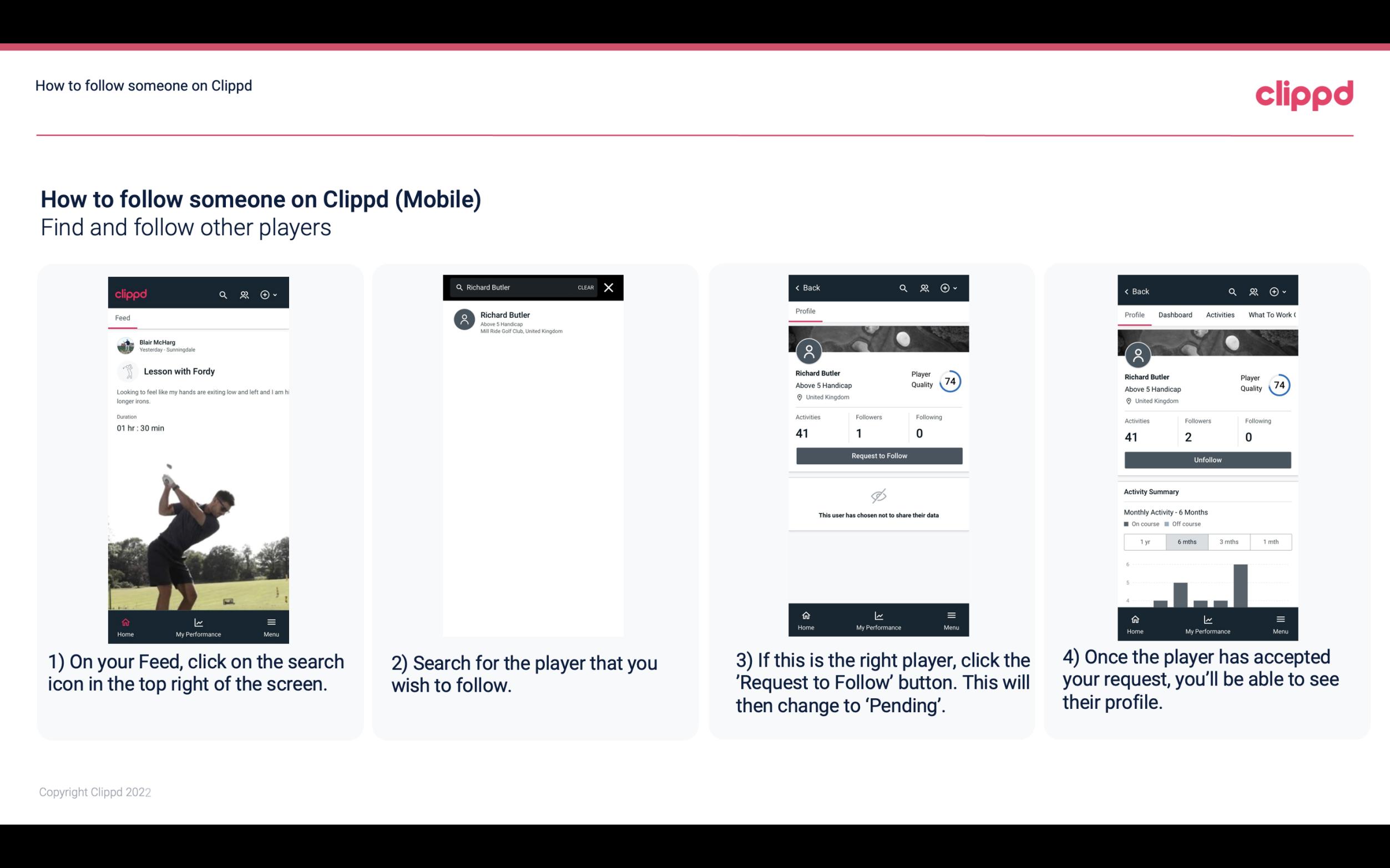1390x868 pixels.
Task: Click the 1 year timeframe selector
Action: (1145, 541)
